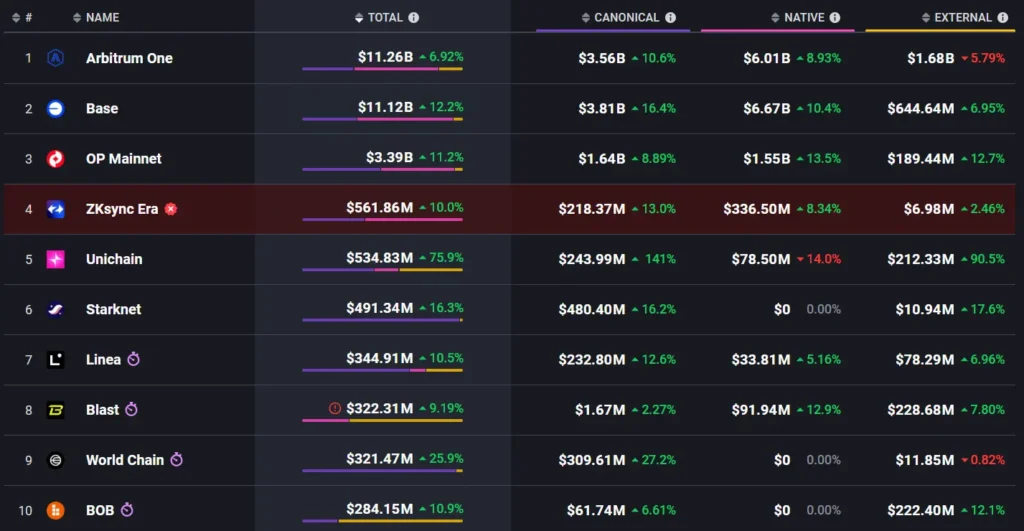Click the OP Mainnet logo icon
Viewport: 1024px width, 531px height.
click(x=56, y=159)
